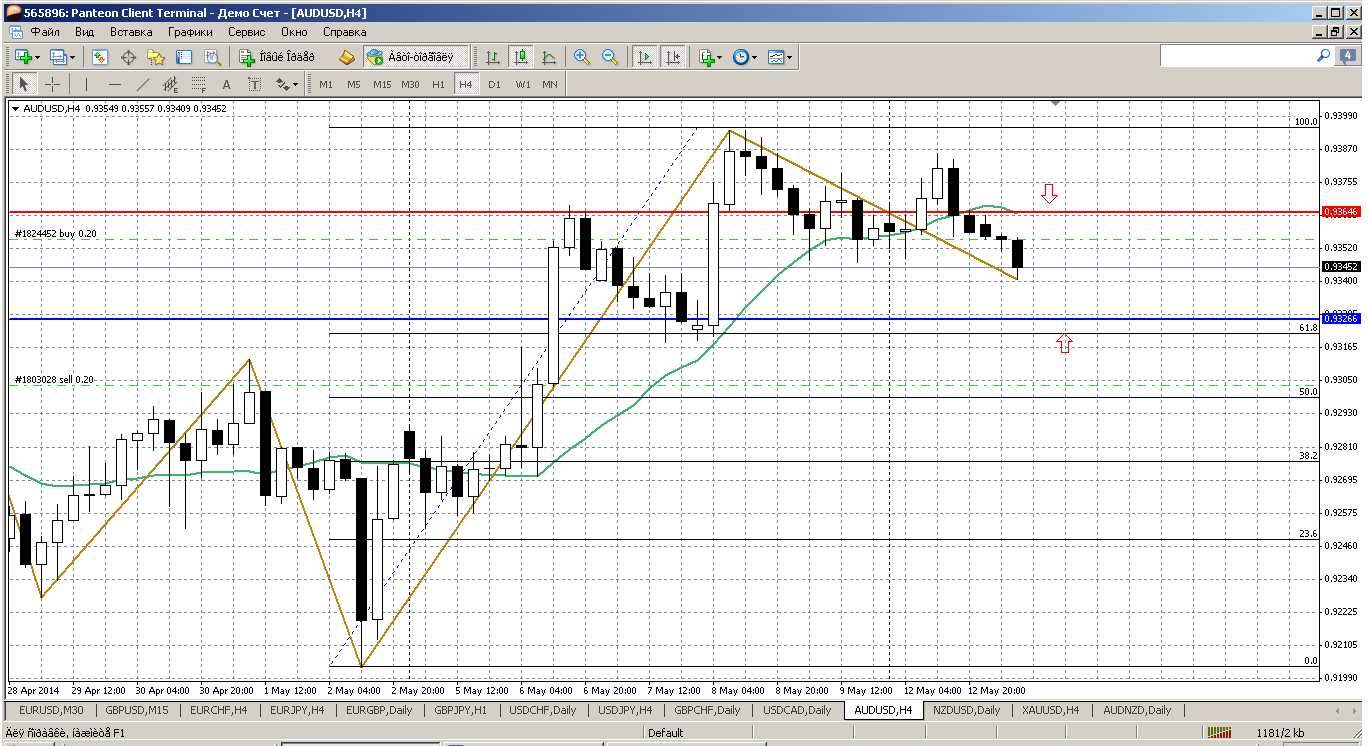Switch to the XAUUSD,H4 chart tab

click(1049, 710)
